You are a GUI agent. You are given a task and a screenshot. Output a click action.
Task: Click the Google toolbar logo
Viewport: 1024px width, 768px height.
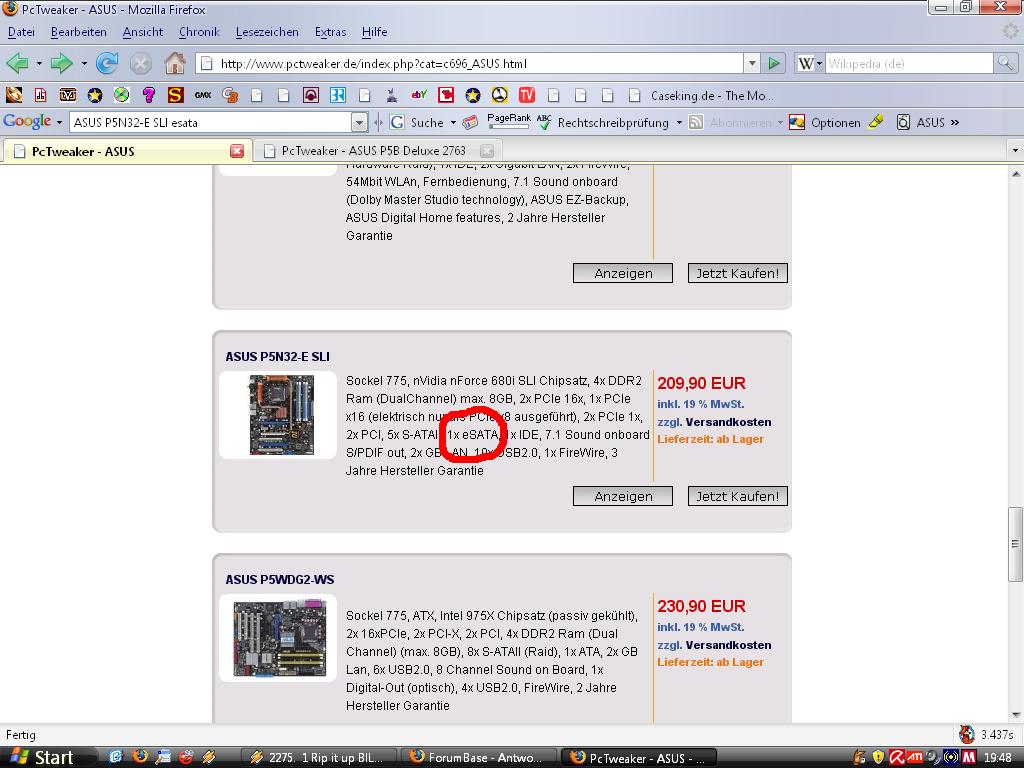(x=27, y=121)
